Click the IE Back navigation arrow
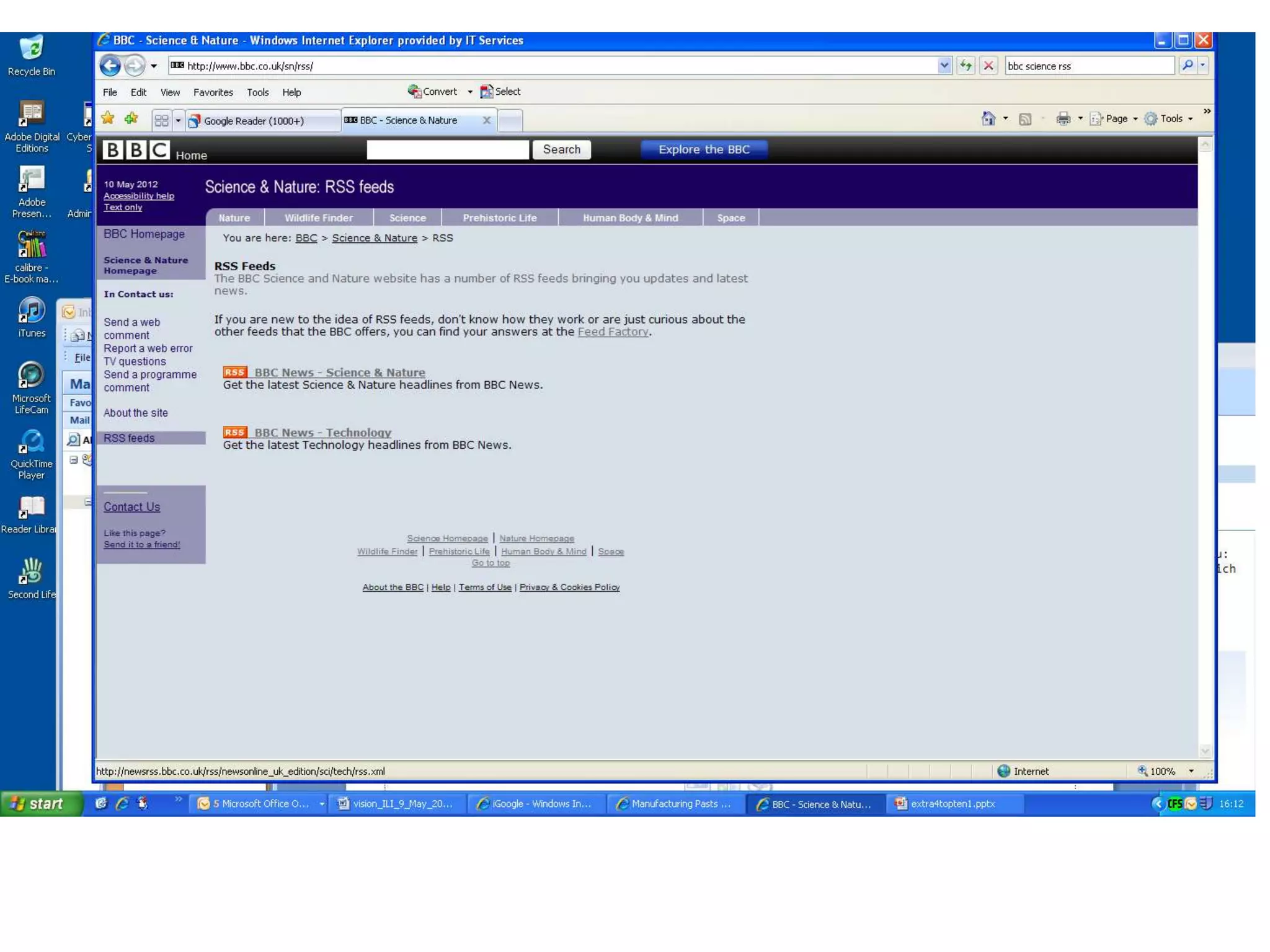Screen dimensions: 1270x952 tap(110, 66)
